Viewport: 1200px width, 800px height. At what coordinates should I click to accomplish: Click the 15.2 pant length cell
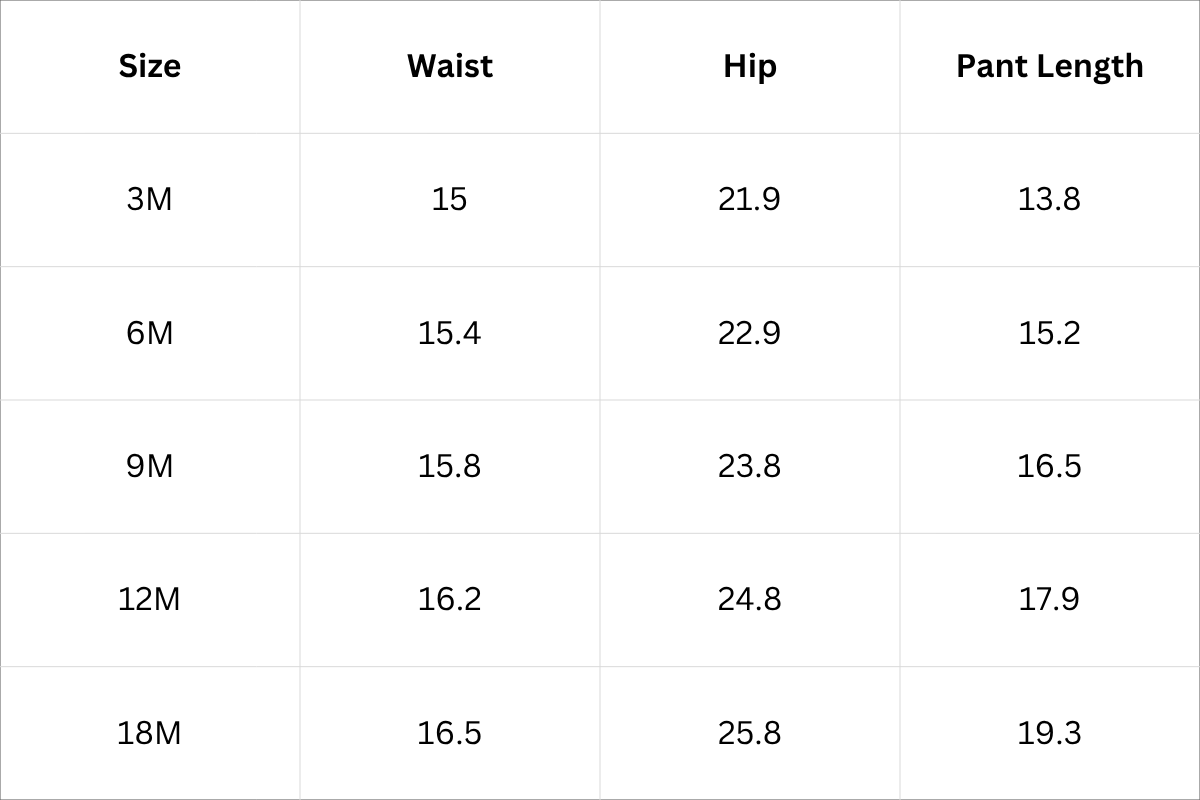tap(1049, 333)
